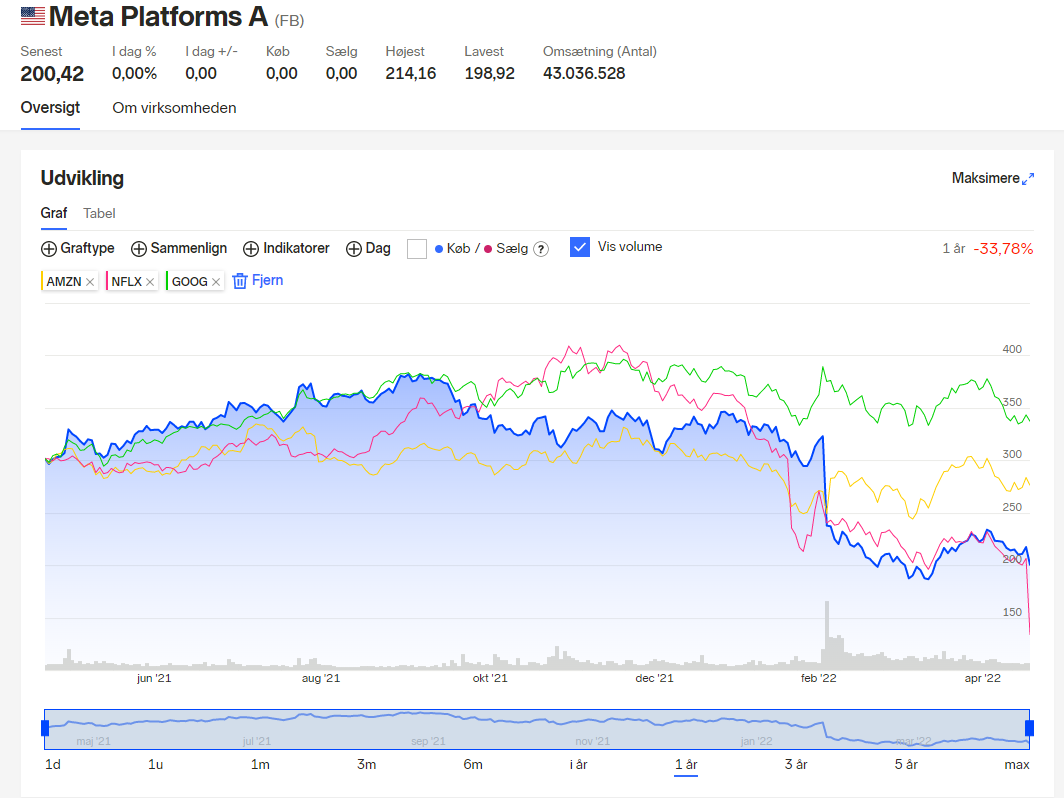The image size is (1064, 798).
Task: Expand the Indikatorer menu
Action: click(286, 248)
